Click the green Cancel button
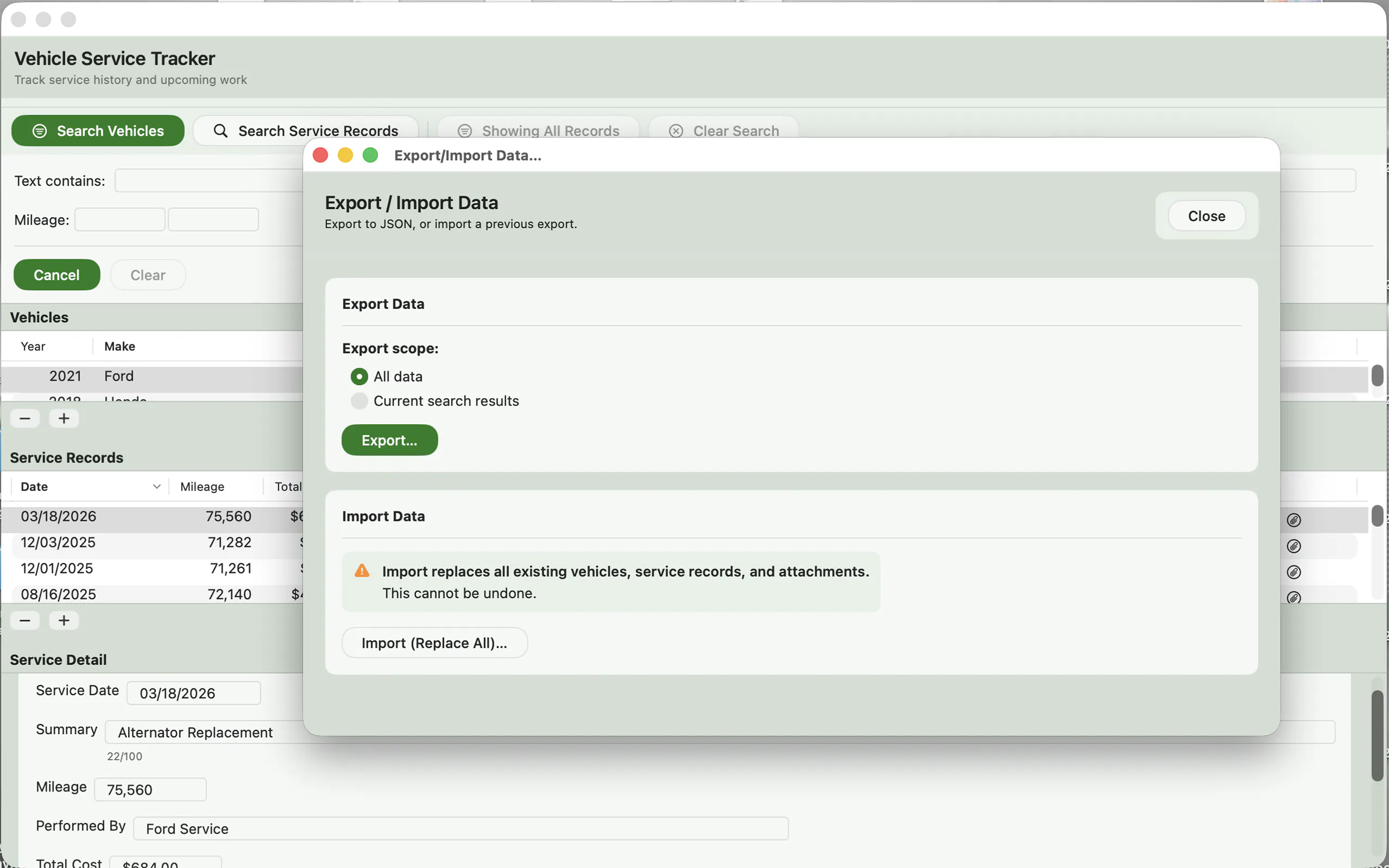The image size is (1389, 868). pyautogui.click(x=57, y=275)
